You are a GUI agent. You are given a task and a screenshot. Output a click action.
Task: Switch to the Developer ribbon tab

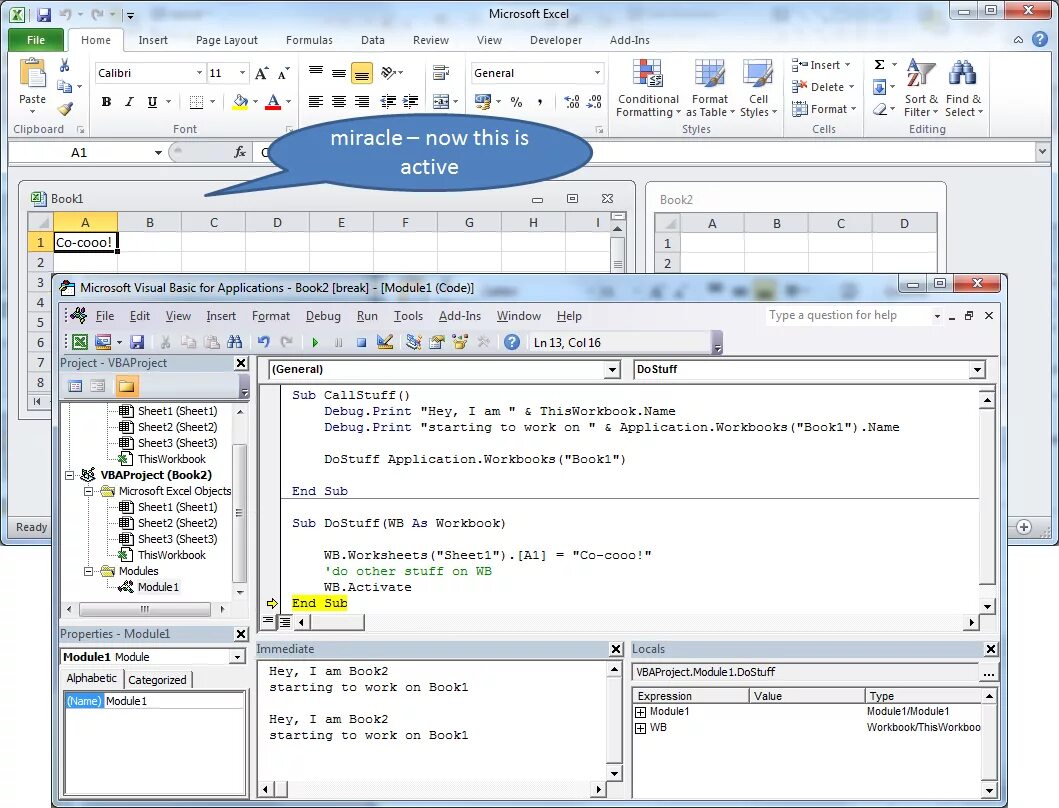[x=556, y=40]
